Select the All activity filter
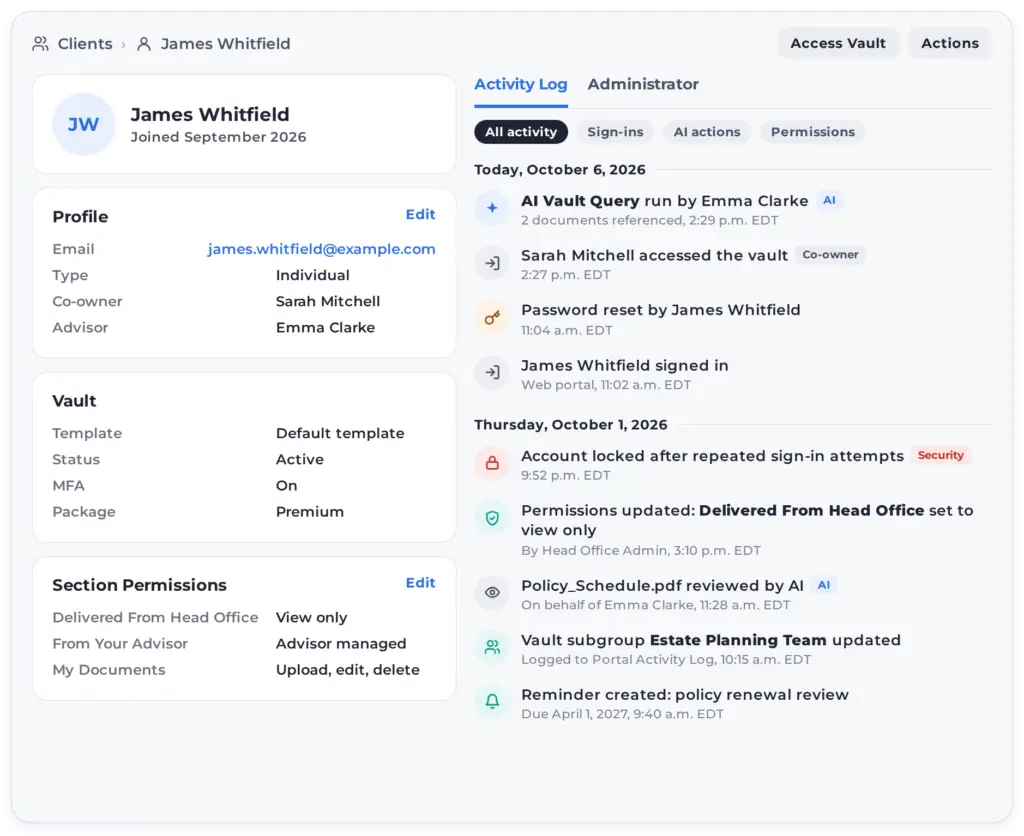 (x=521, y=132)
